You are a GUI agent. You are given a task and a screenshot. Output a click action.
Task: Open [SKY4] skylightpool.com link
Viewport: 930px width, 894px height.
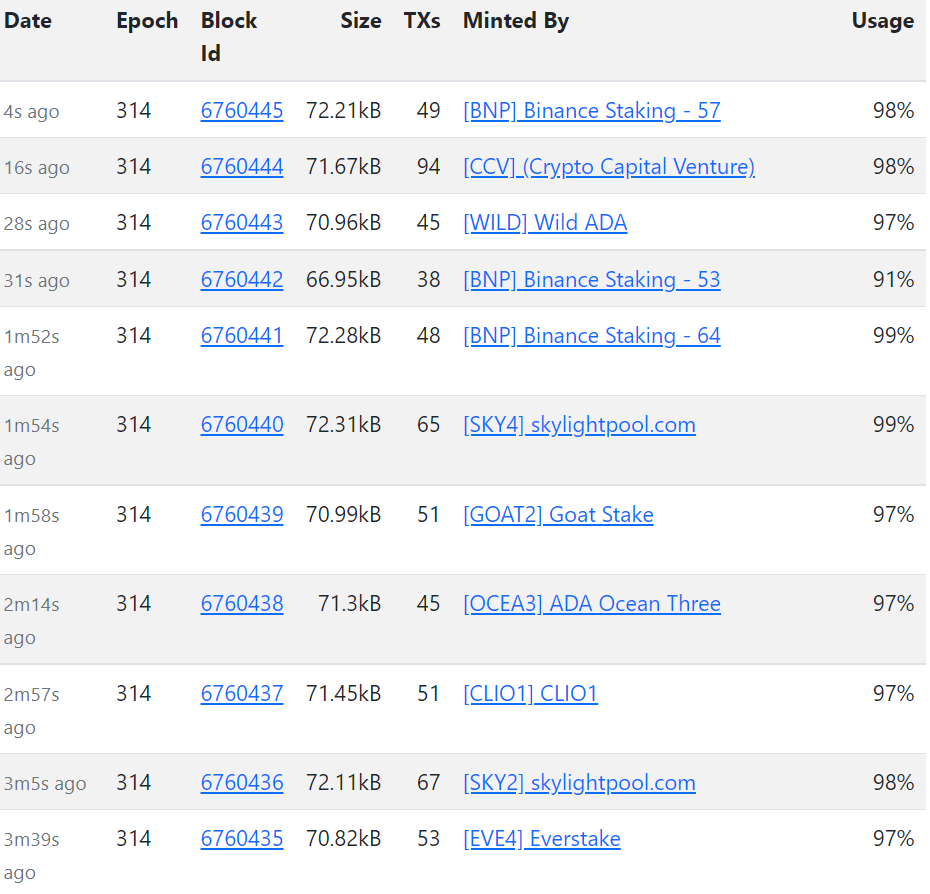579,425
